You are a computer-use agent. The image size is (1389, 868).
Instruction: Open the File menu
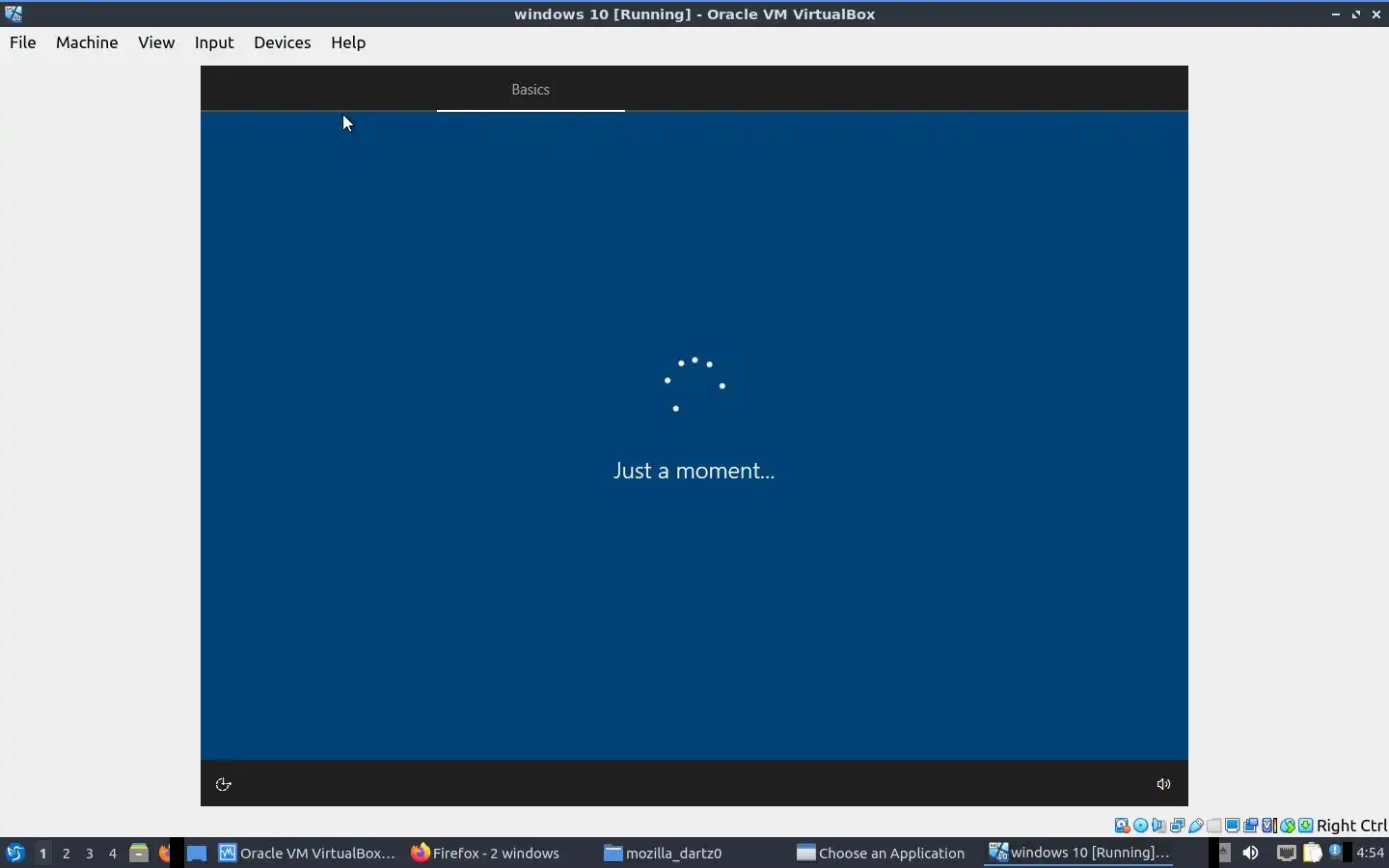pos(23,42)
